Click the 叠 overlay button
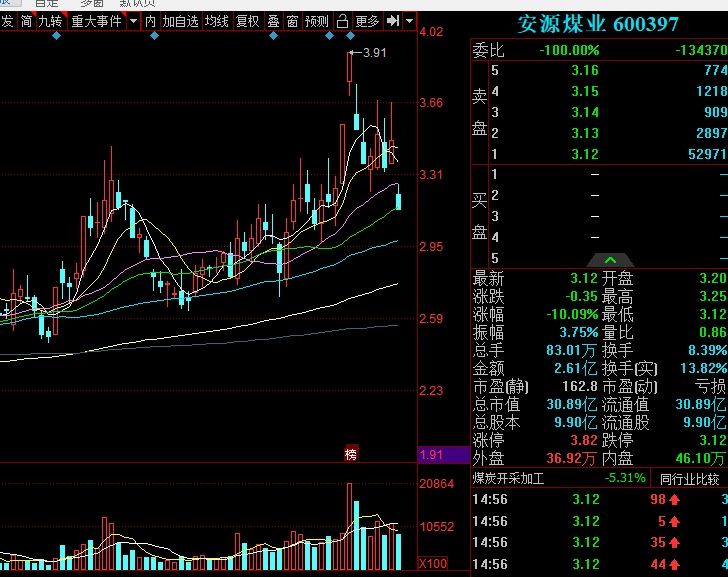This screenshot has height=577, width=728. pyautogui.click(x=273, y=21)
